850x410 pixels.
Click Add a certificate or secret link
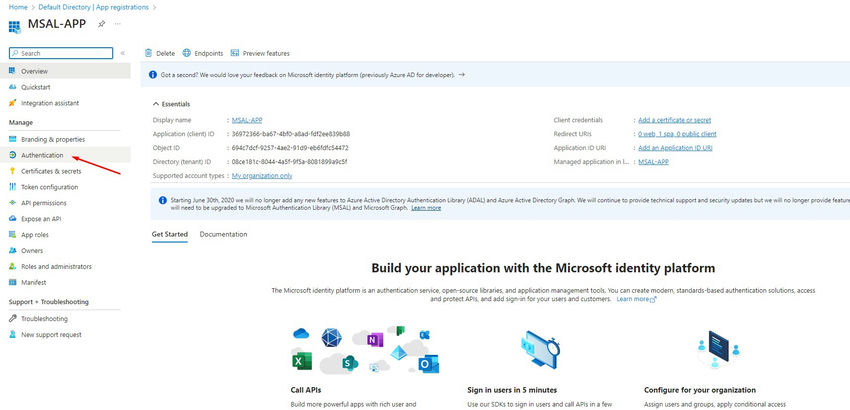click(675, 119)
